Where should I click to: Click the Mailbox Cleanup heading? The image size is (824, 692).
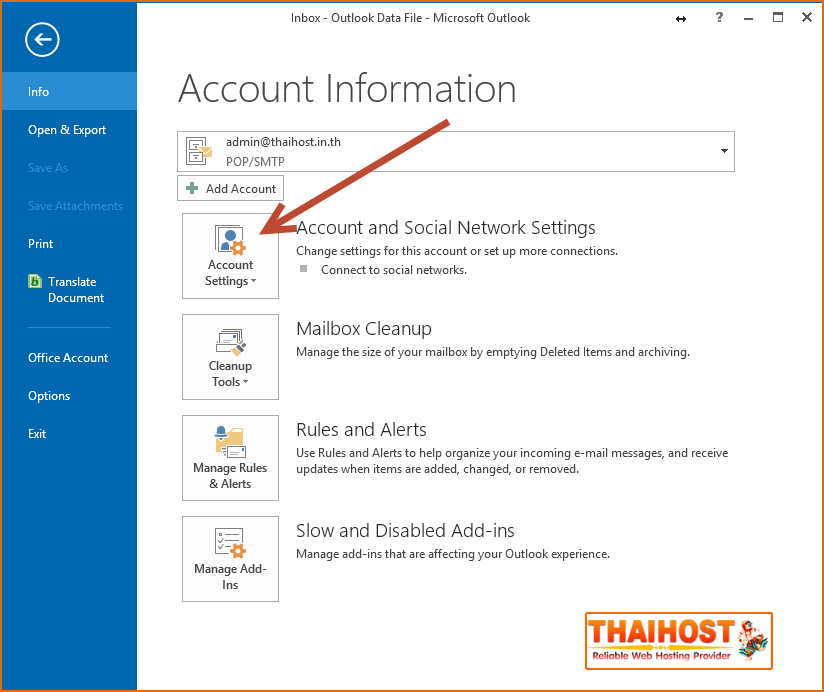click(x=364, y=328)
